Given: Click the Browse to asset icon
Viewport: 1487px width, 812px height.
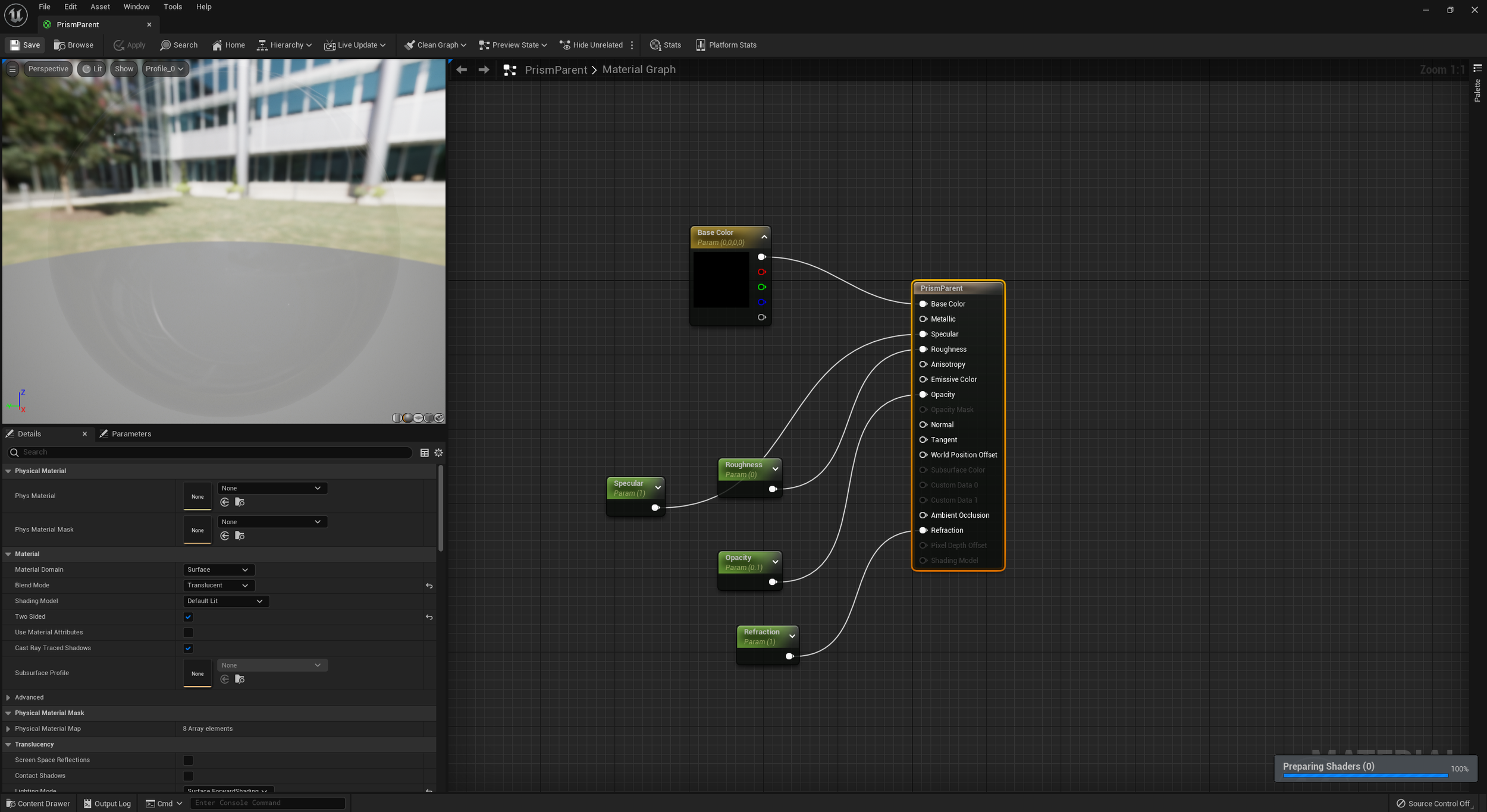Looking at the screenshot, I should [x=59, y=45].
